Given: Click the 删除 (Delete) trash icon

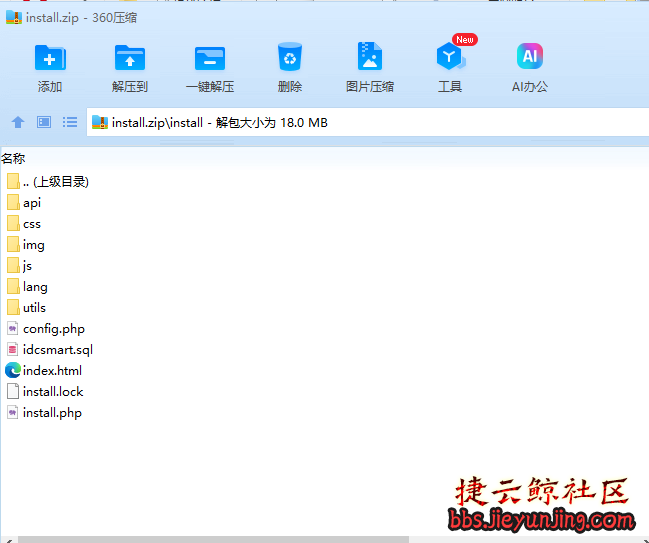Looking at the screenshot, I should click(x=290, y=57).
